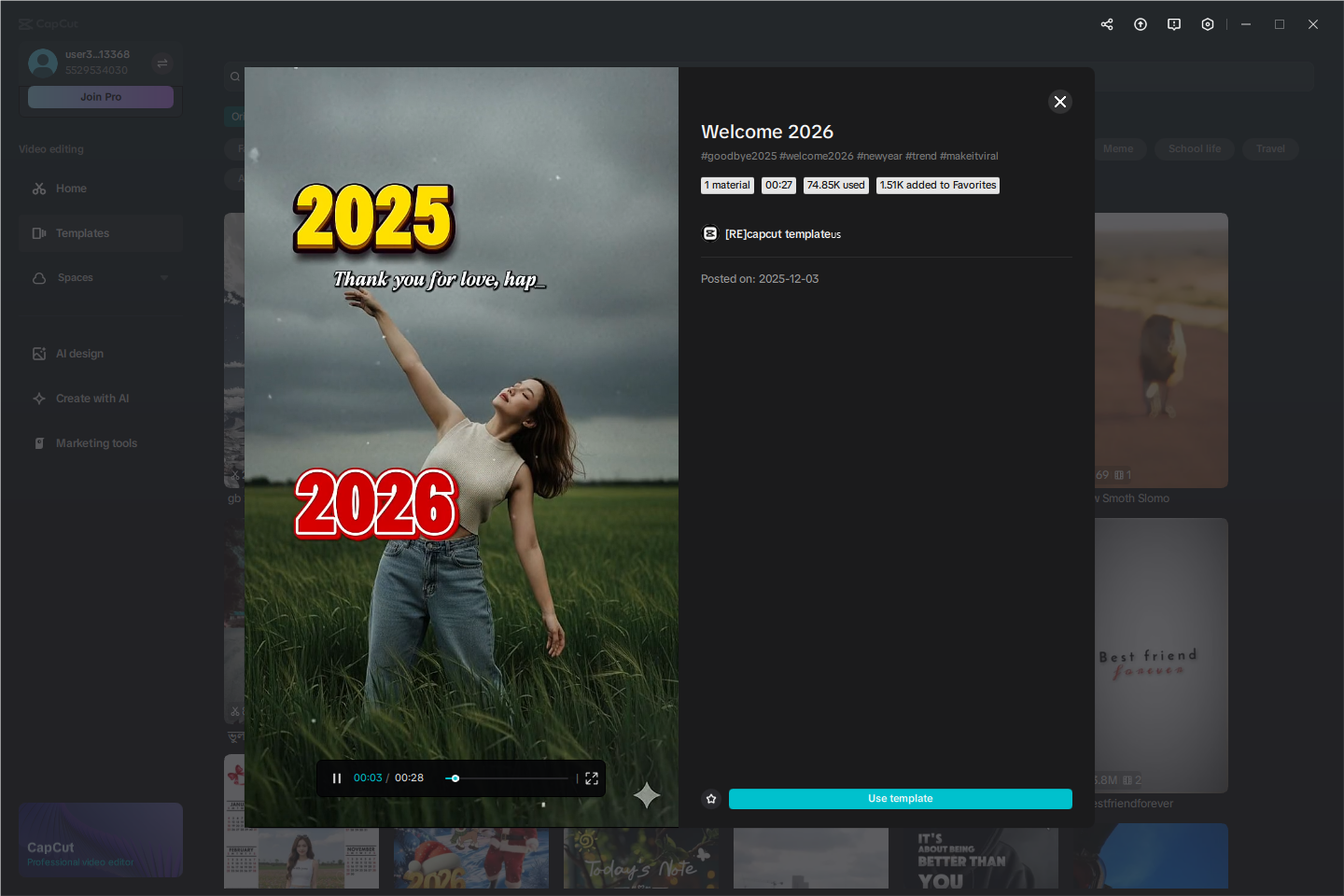Viewport: 1344px width, 896px height.
Task: Click the upload arrow icon in title bar
Action: pos(1141,24)
